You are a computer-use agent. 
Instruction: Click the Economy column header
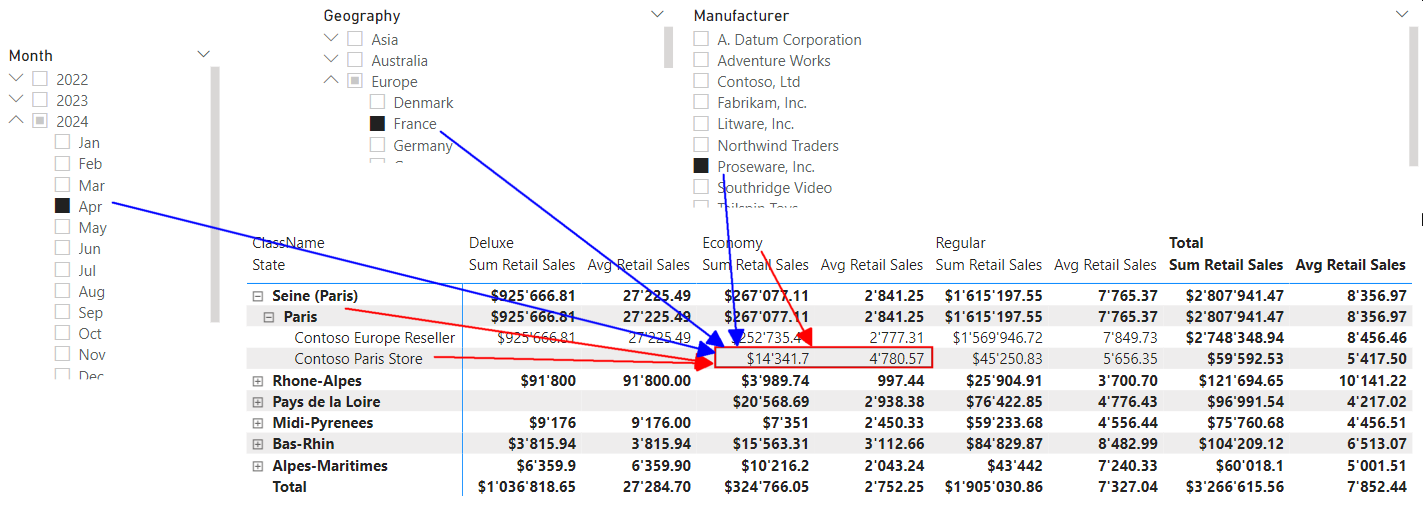(x=732, y=243)
